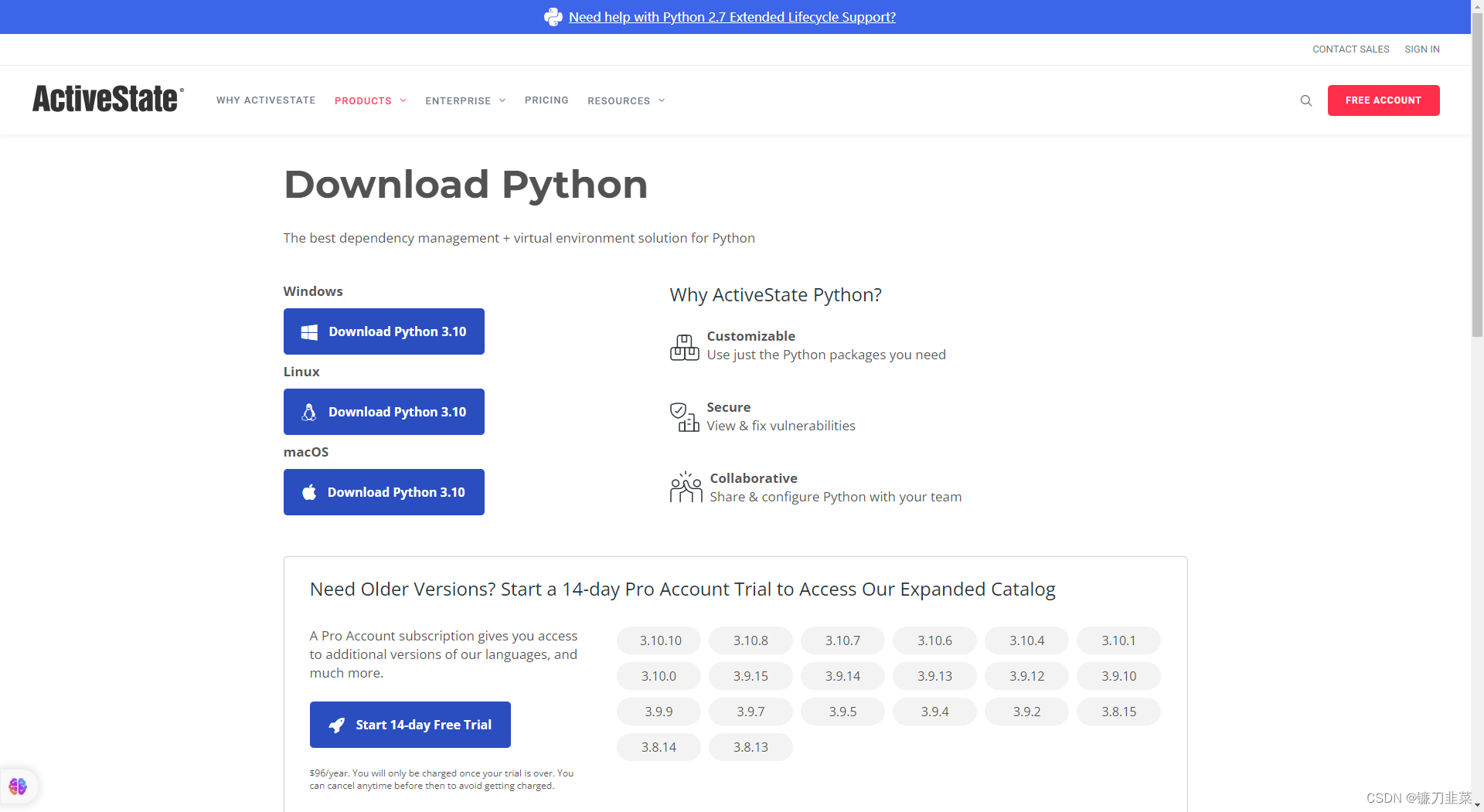Click the Free Account button
1484x812 pixels.
pos(1384,100)
